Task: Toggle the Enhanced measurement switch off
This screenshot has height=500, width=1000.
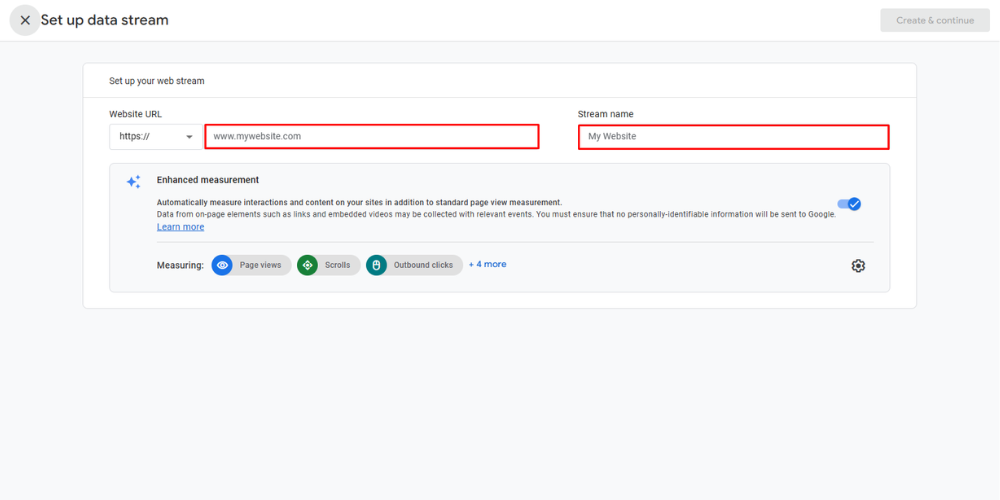Action: 849,204
